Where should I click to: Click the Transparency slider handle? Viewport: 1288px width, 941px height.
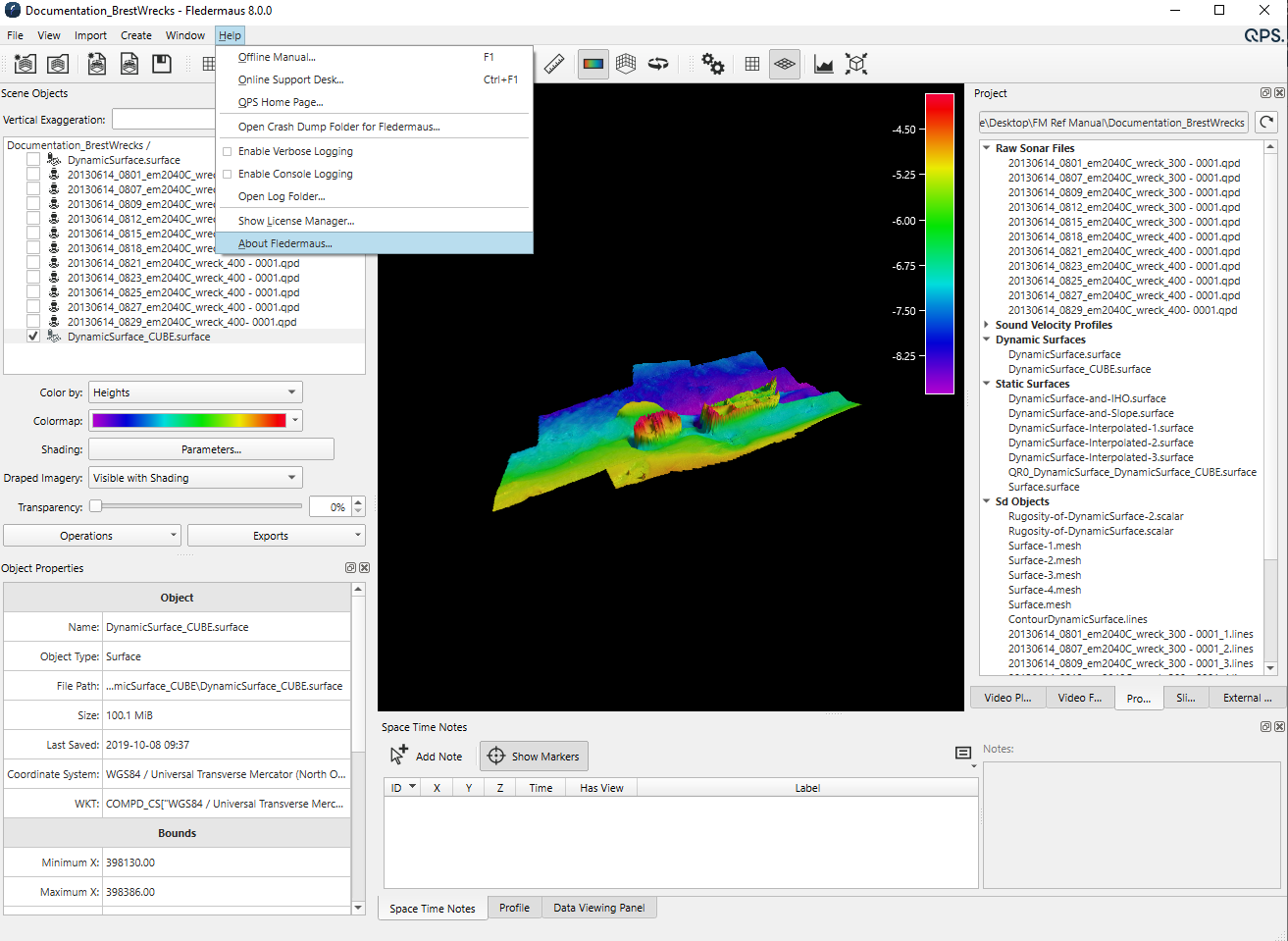tap(96, 506)
